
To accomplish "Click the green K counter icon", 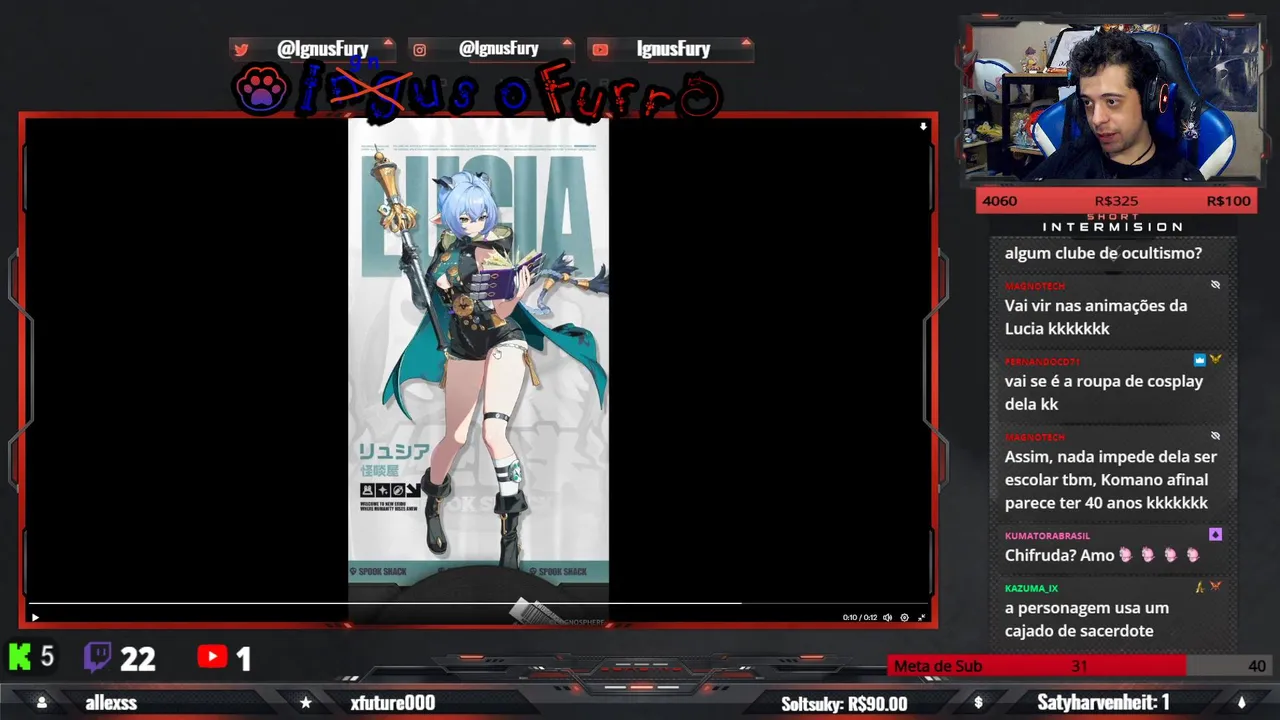I will click(x=20, y=657).
